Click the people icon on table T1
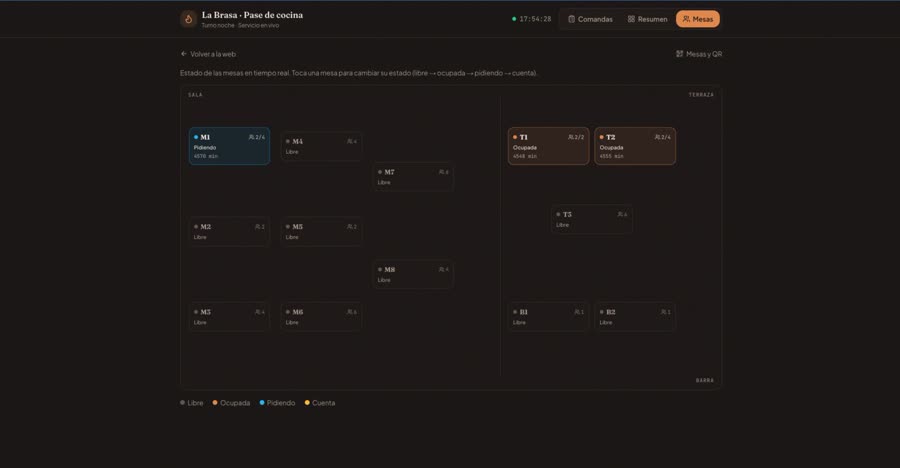This screenshot has width=900, height=468. (571, 137)
